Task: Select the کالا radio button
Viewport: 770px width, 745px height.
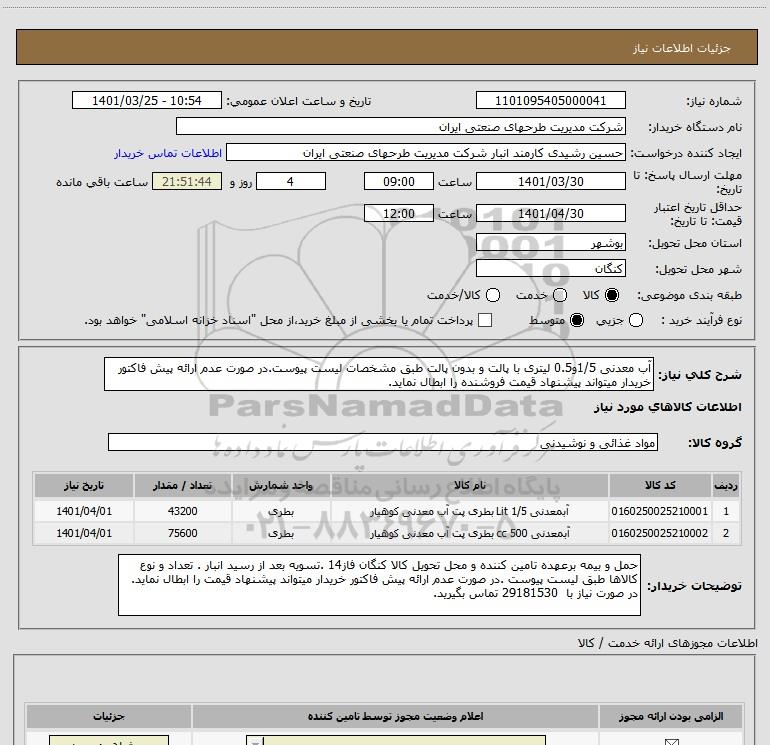Action: (x=612, y=295)
